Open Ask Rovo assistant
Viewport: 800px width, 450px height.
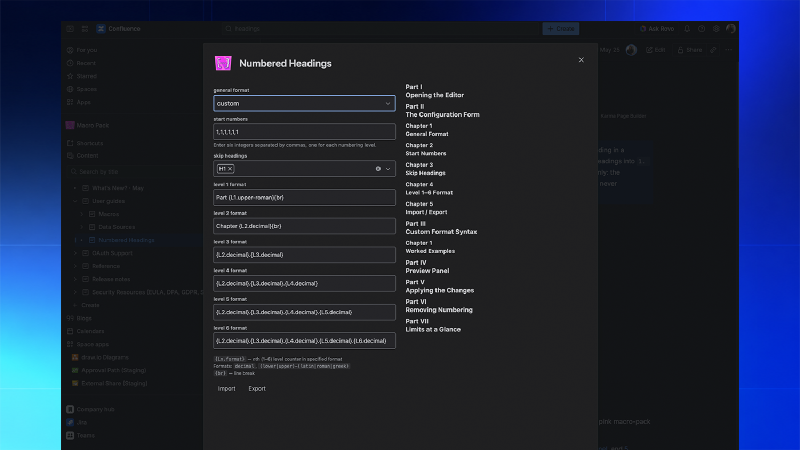tap(657, 29)
